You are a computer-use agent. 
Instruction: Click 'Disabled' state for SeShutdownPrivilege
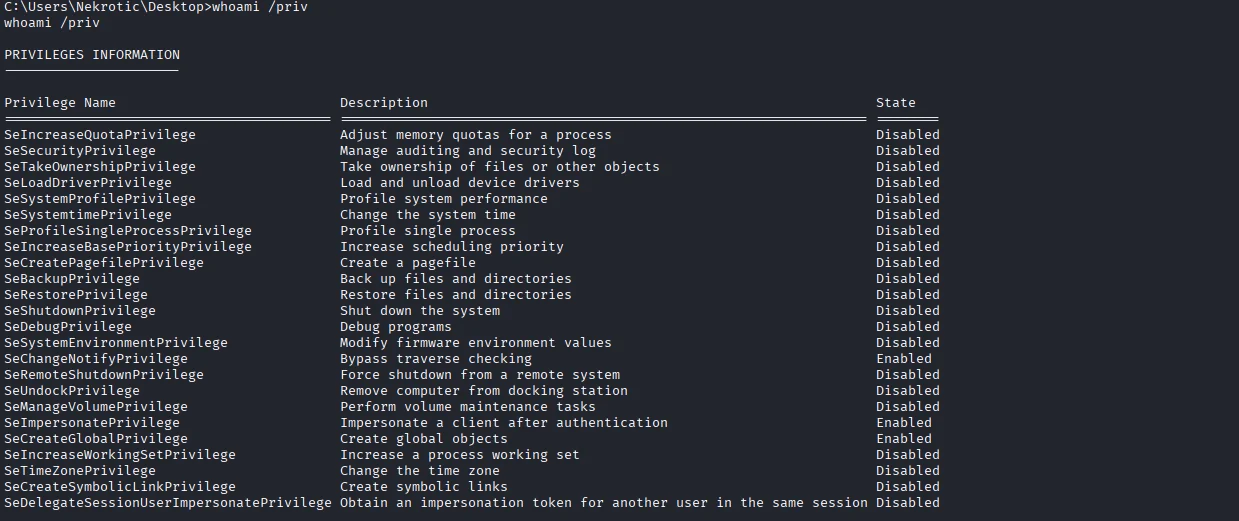click(x=907, y=311)
